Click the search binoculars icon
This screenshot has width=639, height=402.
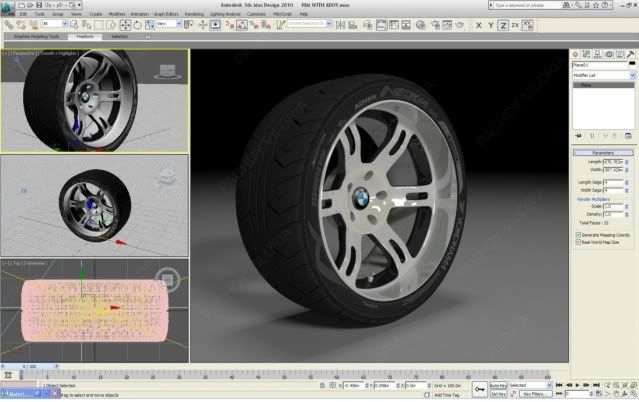566,5
